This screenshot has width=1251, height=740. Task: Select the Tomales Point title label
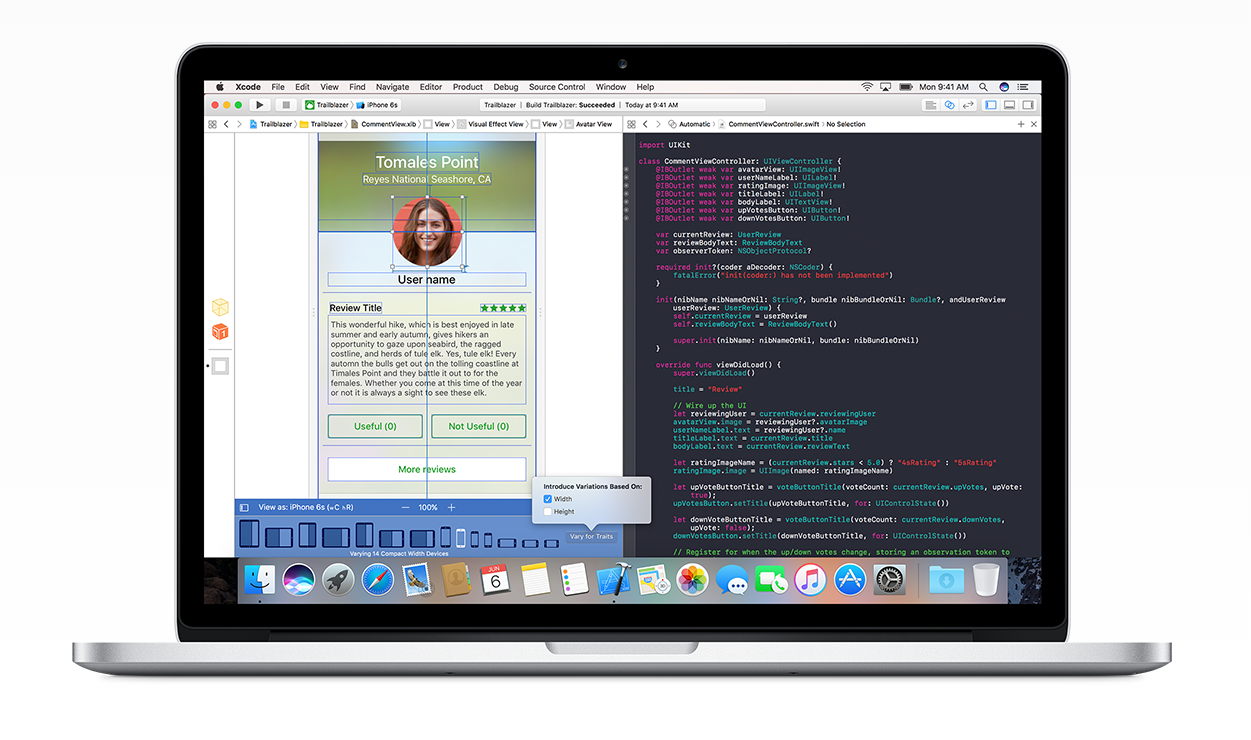427,162
